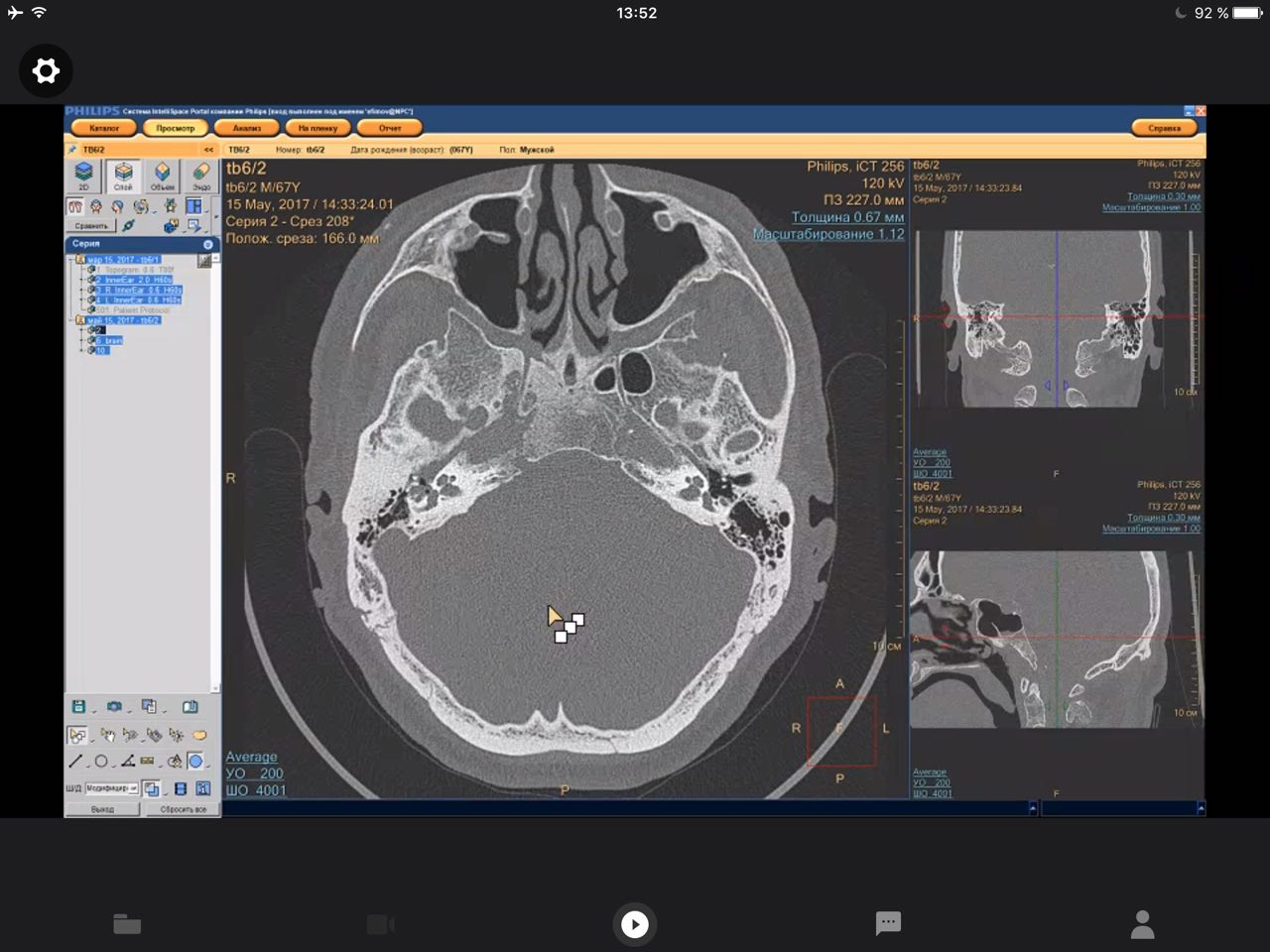
Task: Select series 10 in the tree
Action: click(101, 350)
